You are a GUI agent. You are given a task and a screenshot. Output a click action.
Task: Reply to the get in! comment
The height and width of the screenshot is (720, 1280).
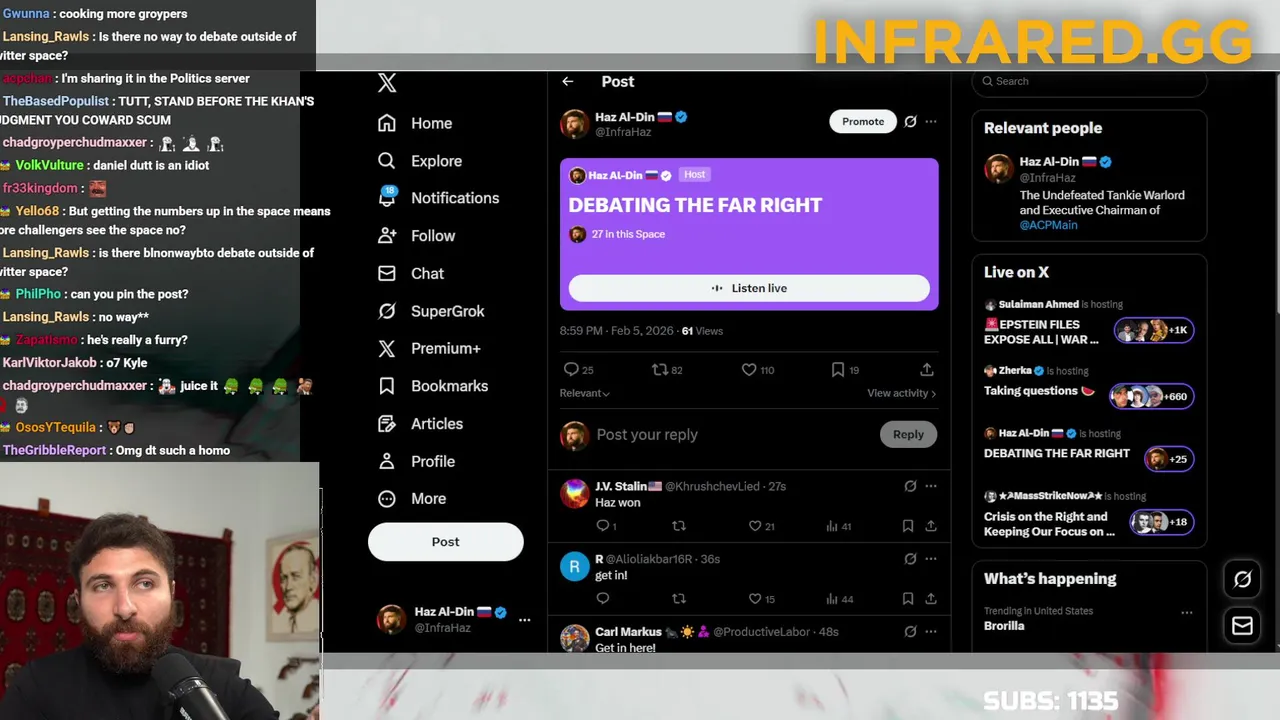(602, 599)
